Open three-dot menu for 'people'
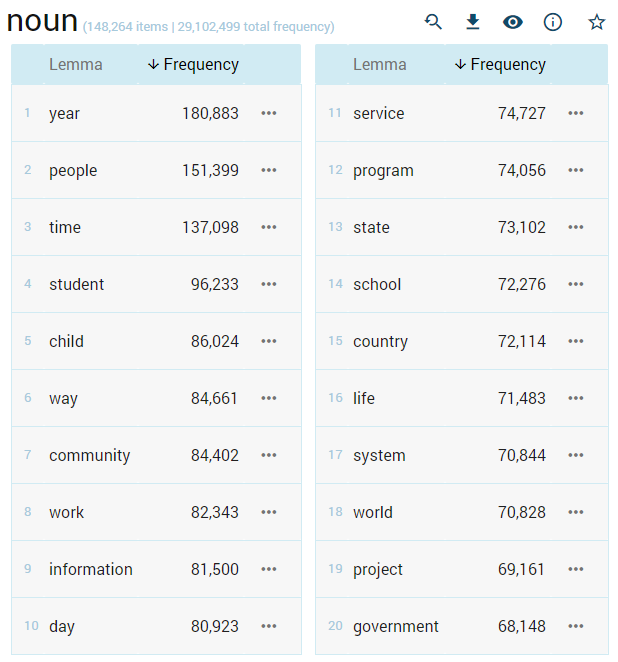This screenshot has height=662, width=618. [269, 171]
